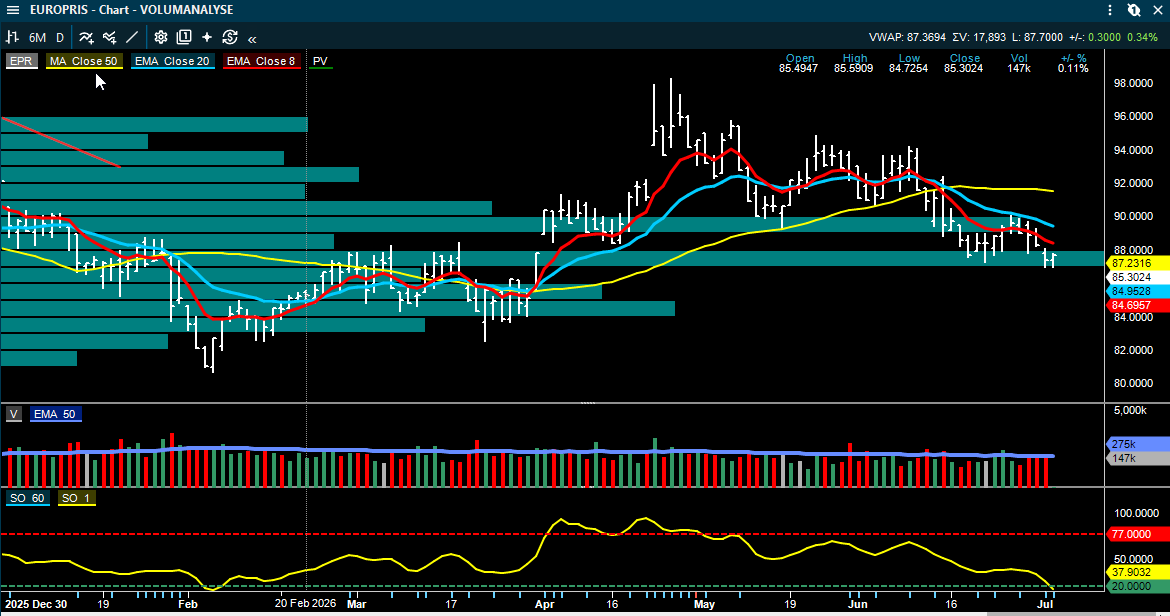Click the 98.0000 price axis label
This screenshot has width=1170, height=616.
click(x=1133, y=84)
